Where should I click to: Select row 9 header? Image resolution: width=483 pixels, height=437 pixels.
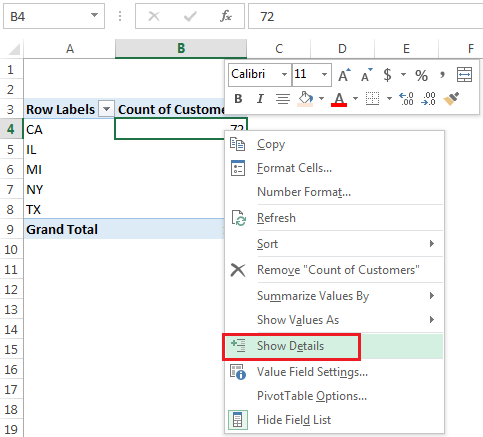coord(11,229)
